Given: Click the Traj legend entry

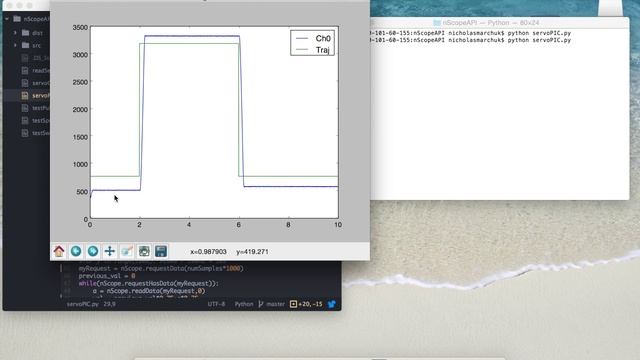Looking at the screenshot, I should pos(313,50).
